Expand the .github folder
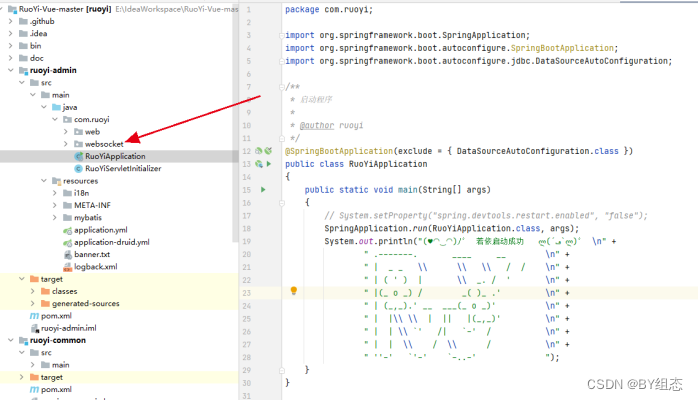698x400 pixels. (9, 20)
